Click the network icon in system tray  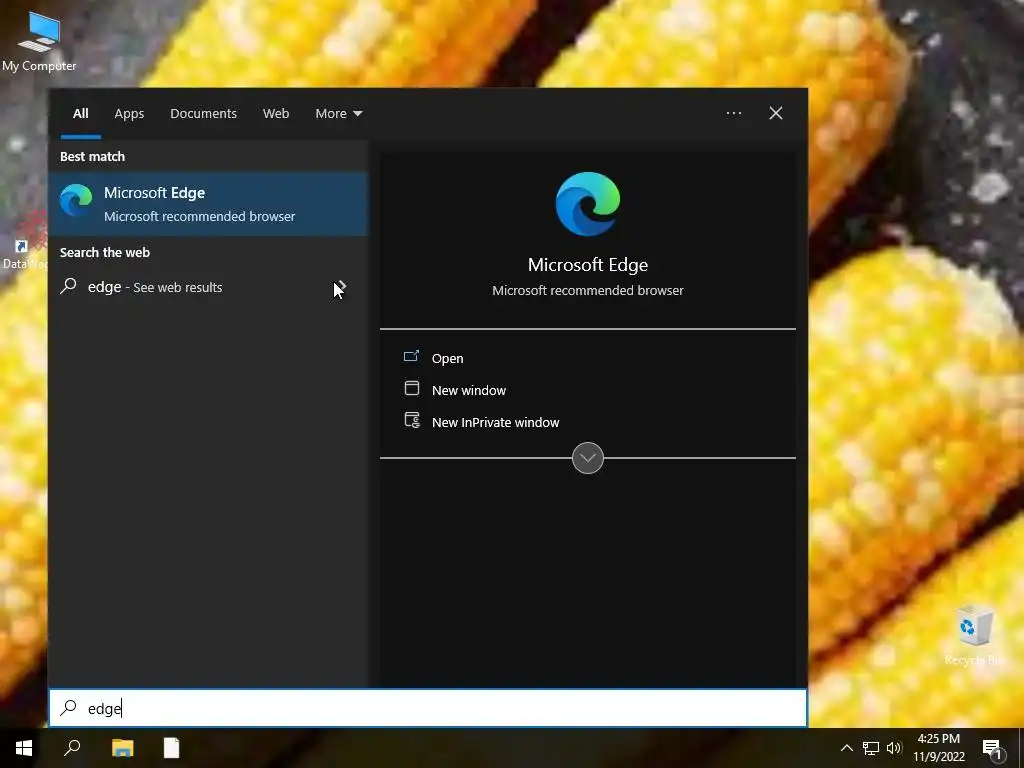coord(871,748)
